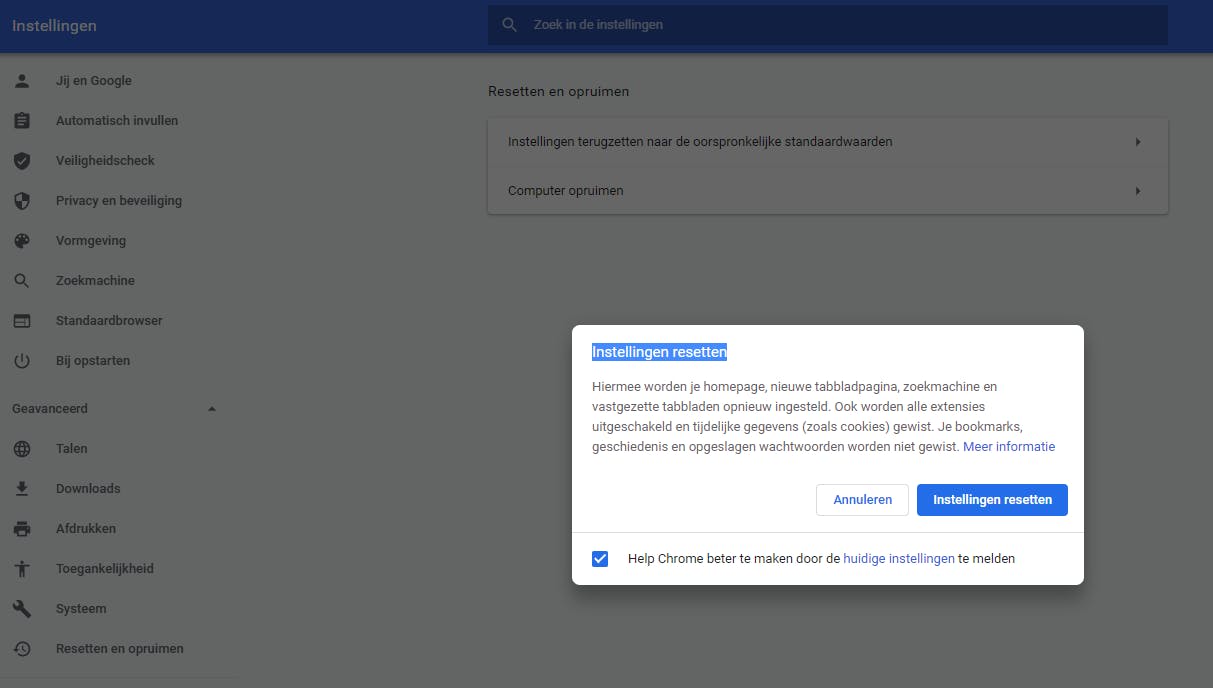The image size is (1213, 688).
Task: Click the highlighted dialog title Instellingen resetten
Action: coord(659,352)
